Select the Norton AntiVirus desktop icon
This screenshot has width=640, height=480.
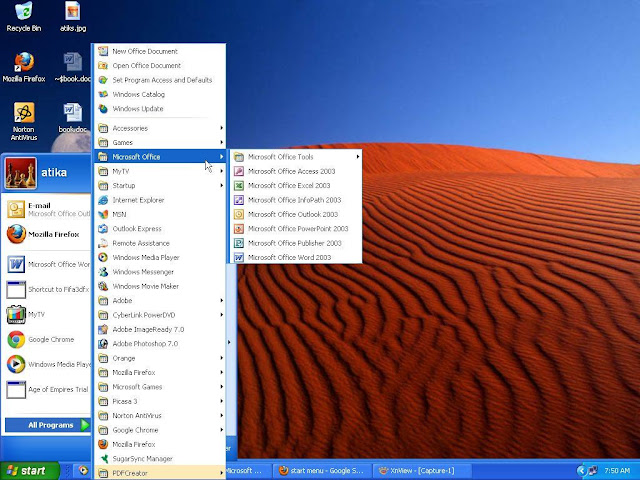24,121
